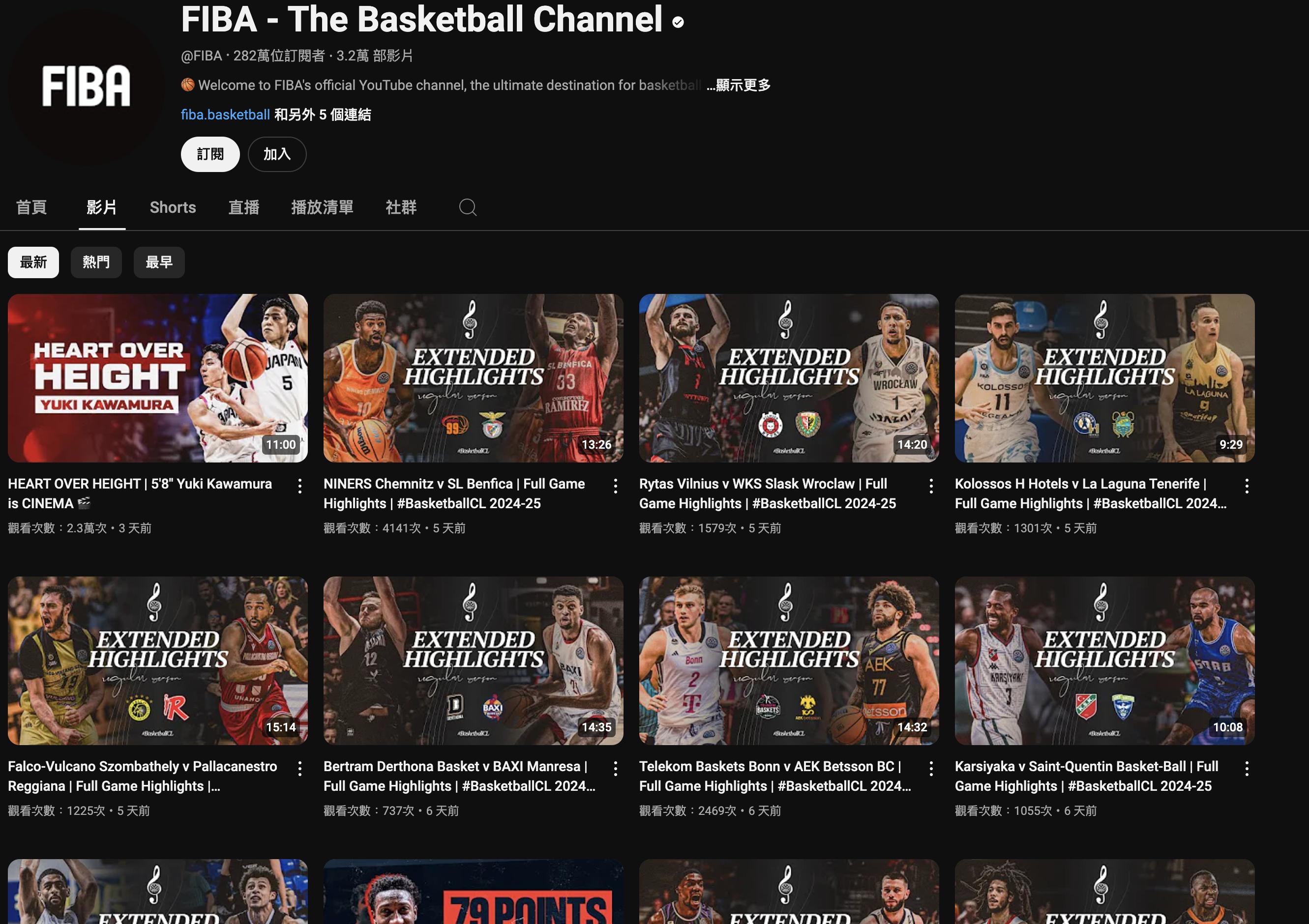This screenshot has height=924, width=1309.
Task: Click the @FIBA 282萬位訂閱者 subscriber text
Action: coord(253,56)
